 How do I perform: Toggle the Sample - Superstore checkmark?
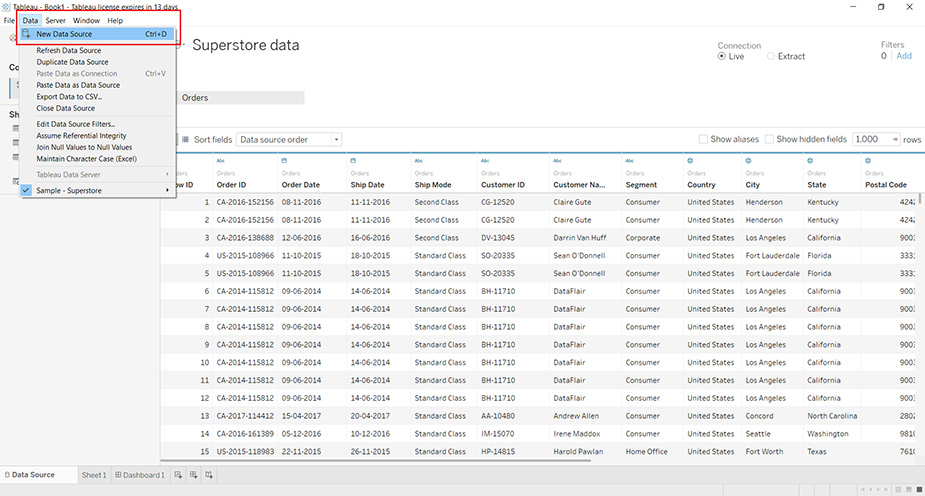[x=26, y=190]
